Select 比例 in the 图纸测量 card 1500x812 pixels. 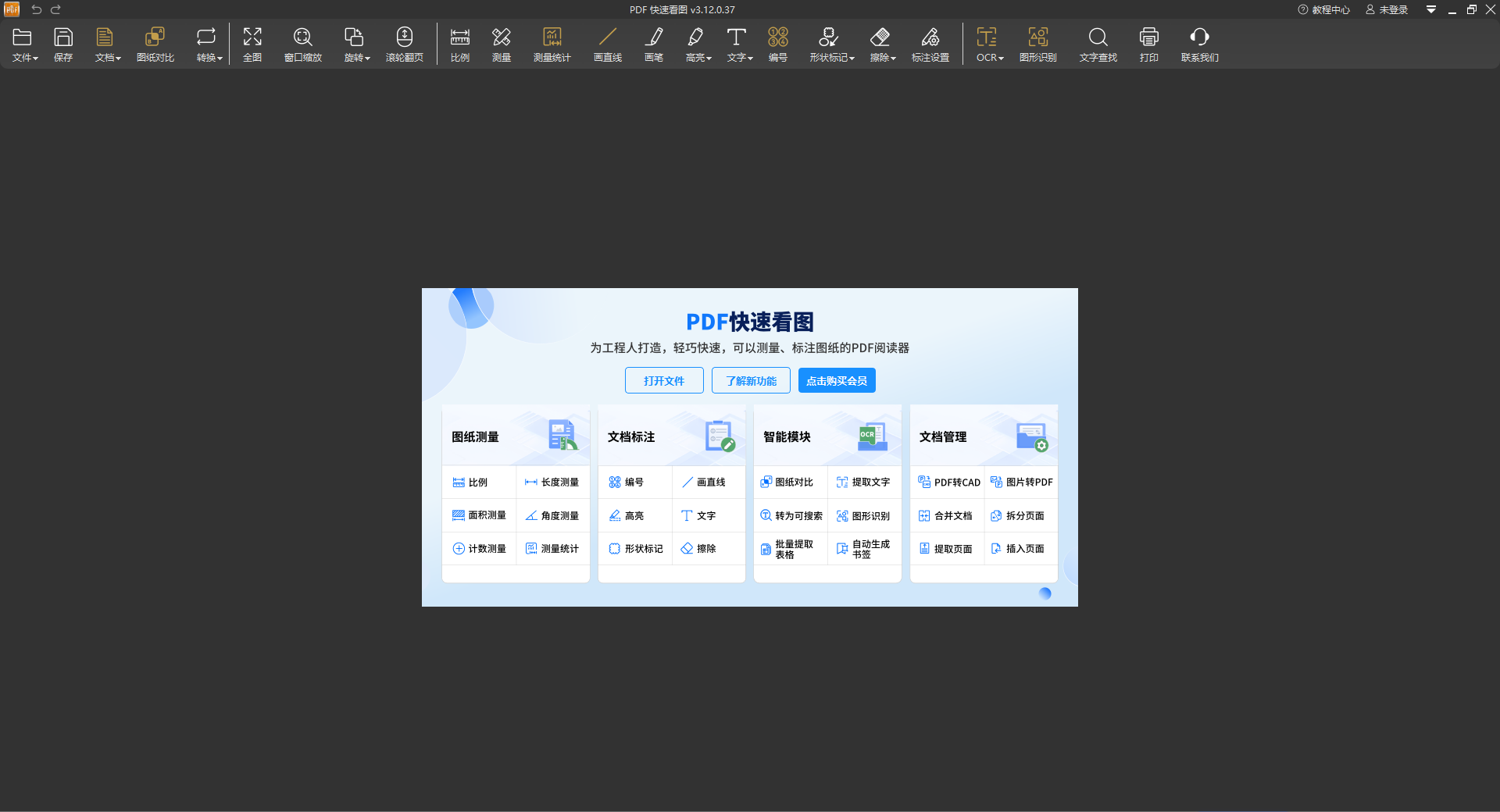tap(479, 483)
